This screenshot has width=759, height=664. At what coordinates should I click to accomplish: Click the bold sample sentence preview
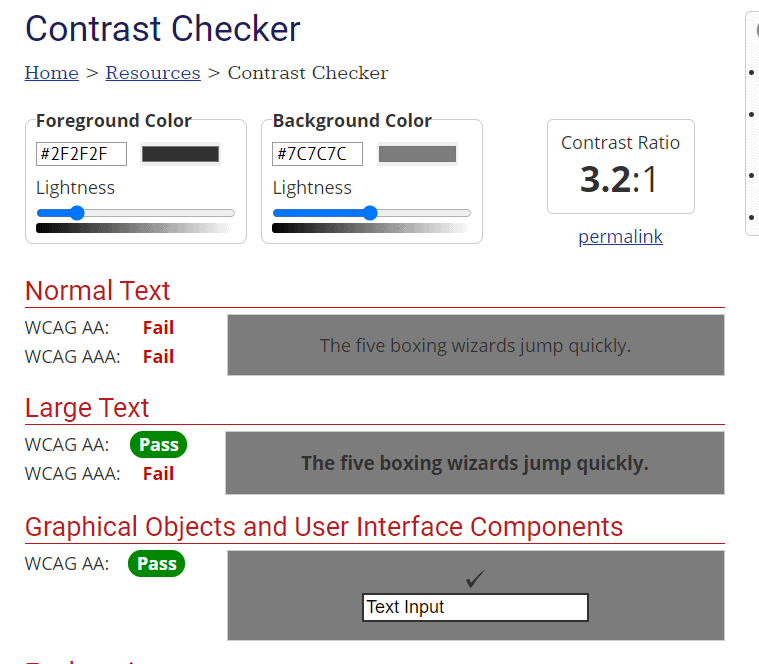[475, 463]
